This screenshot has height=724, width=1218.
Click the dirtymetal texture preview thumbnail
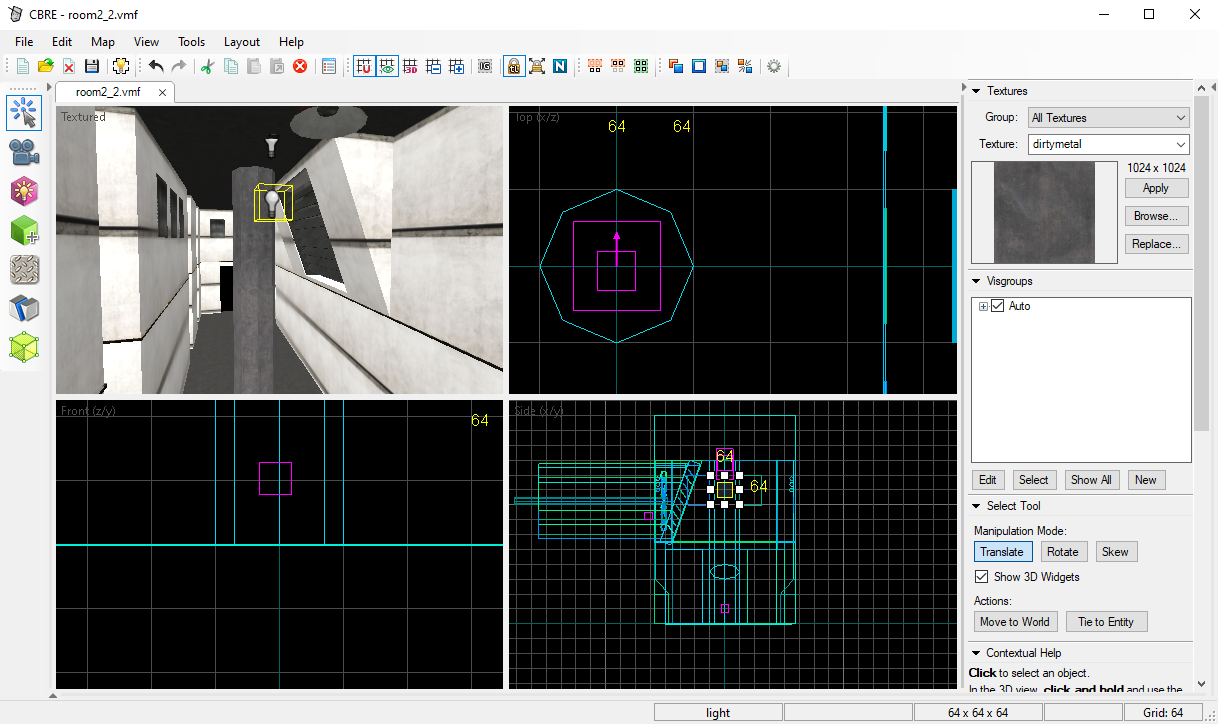coord(1044,212)
